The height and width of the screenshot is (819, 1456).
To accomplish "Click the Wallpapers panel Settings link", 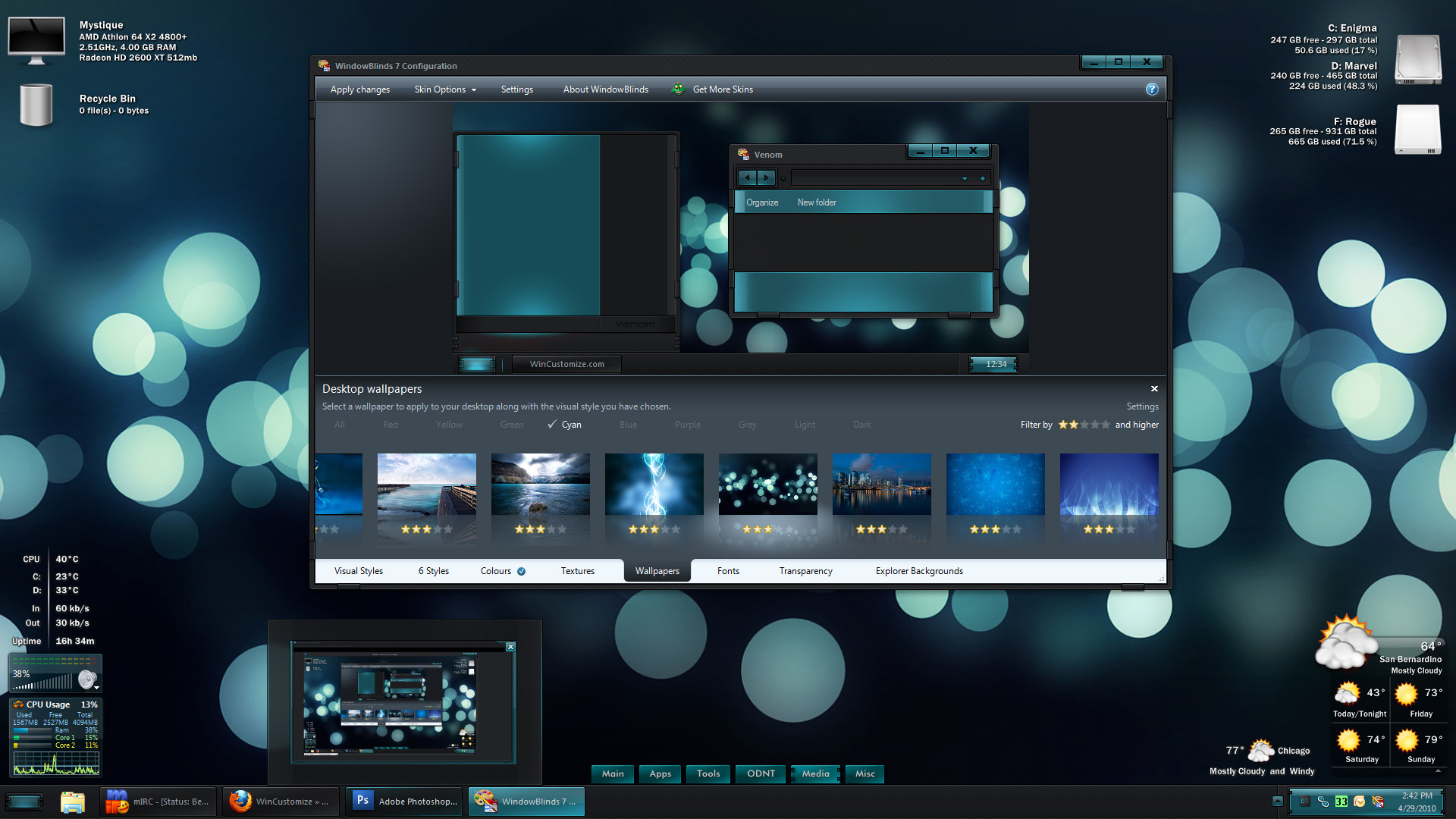I will coord(1142,406).
